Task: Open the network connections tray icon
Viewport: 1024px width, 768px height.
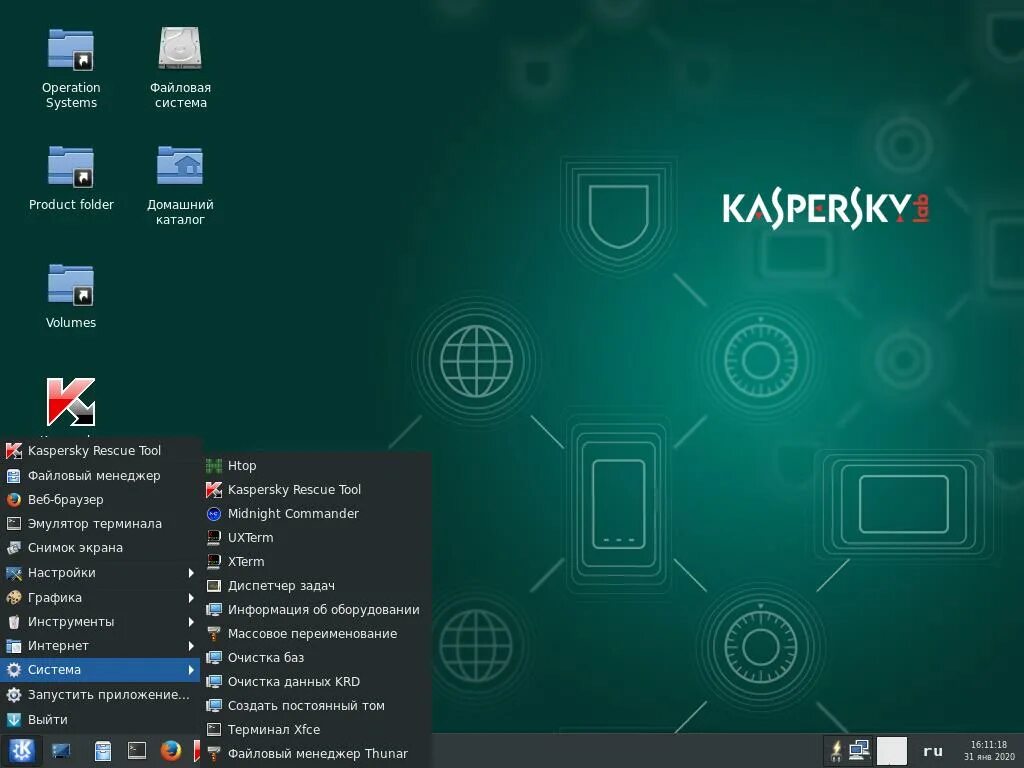Action: coord(859,751)
